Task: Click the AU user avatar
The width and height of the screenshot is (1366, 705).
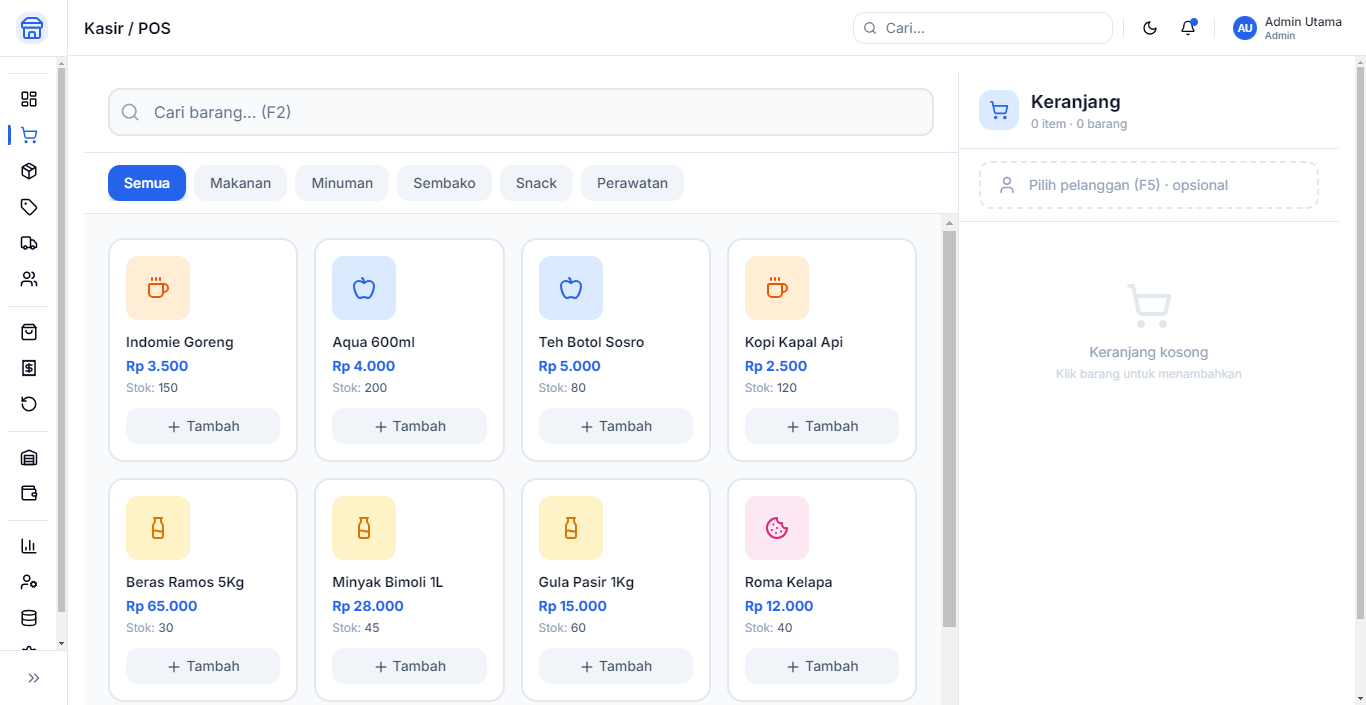Action: pyautogui.click(x=1245, y=28)
